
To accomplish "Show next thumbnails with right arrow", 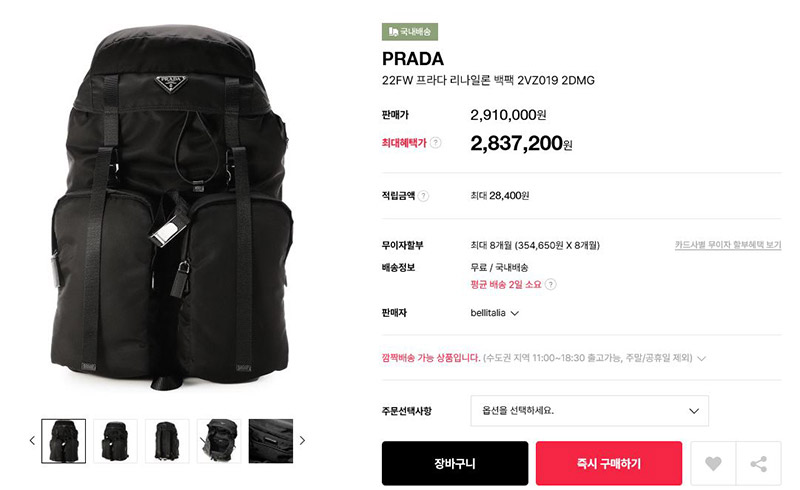I will coord(302,440).
